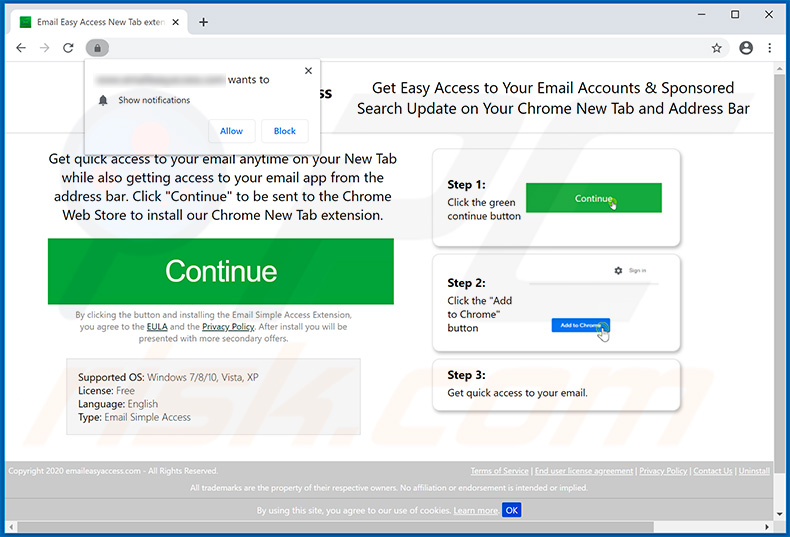Click the vertical scrollbar down arrow

pyautogui.click(x=779, y=515)
